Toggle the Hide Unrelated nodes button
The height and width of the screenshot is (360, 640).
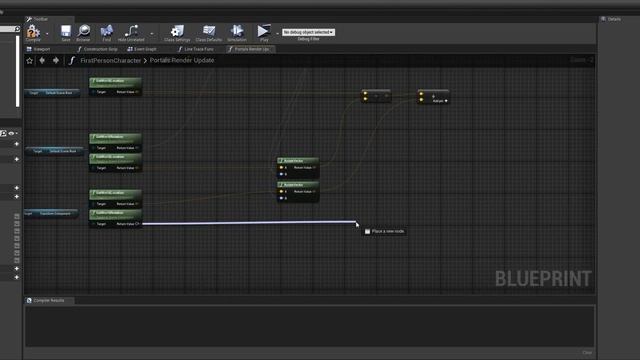click(131, 33)
